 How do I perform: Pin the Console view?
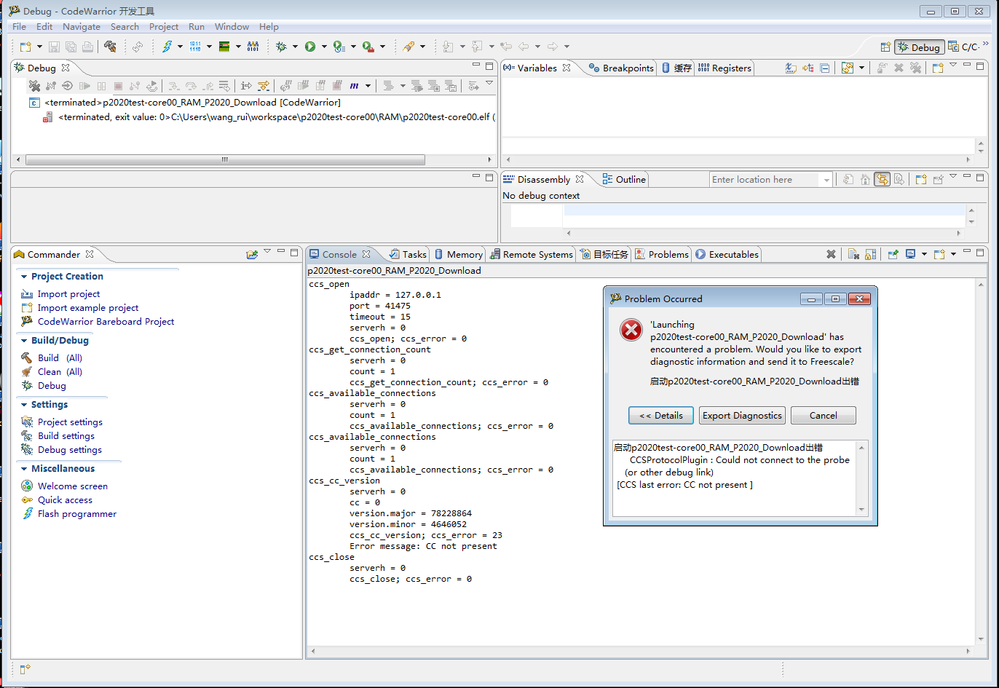coord(893,255)
